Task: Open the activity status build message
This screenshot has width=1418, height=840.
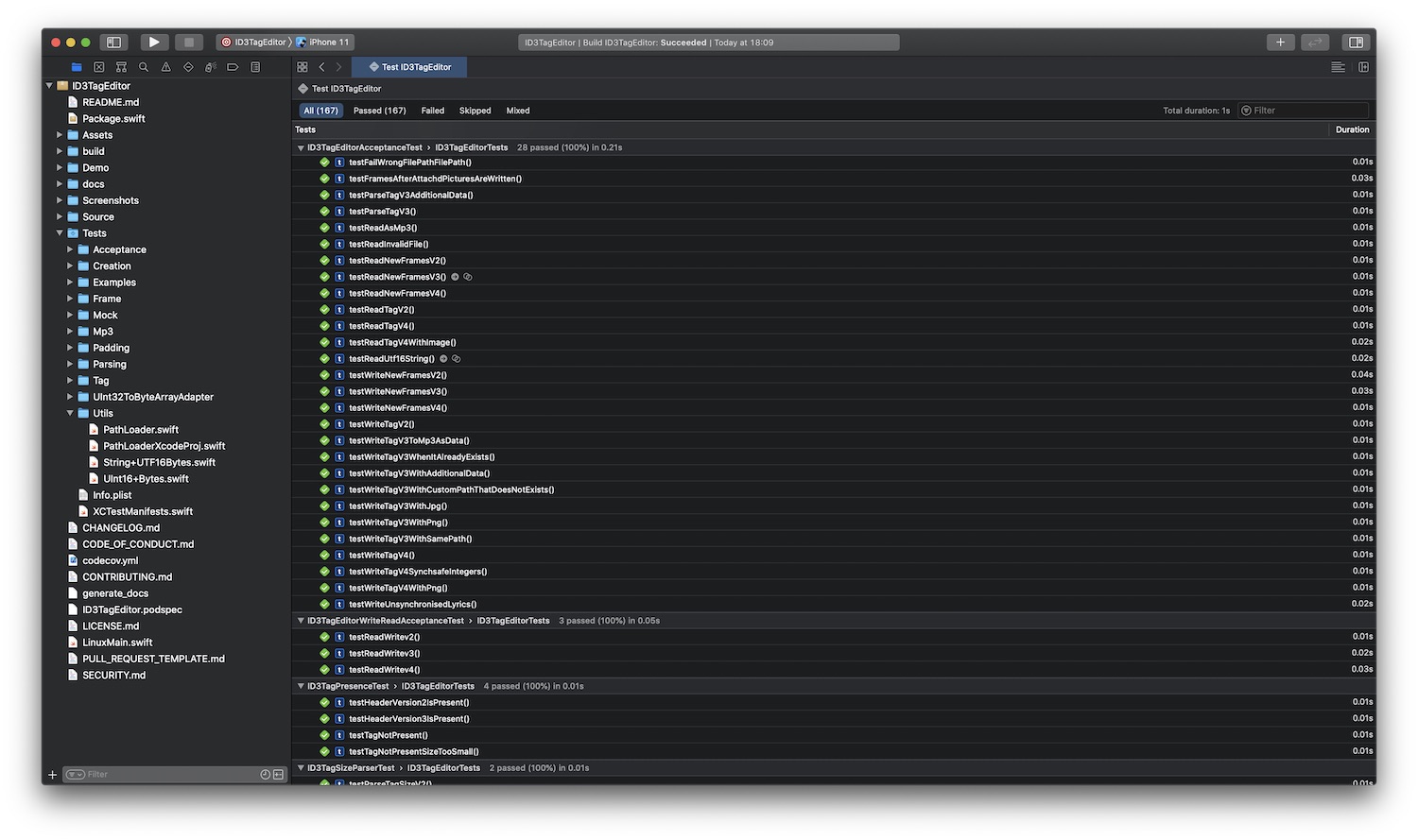Action: tap(709, 42)
